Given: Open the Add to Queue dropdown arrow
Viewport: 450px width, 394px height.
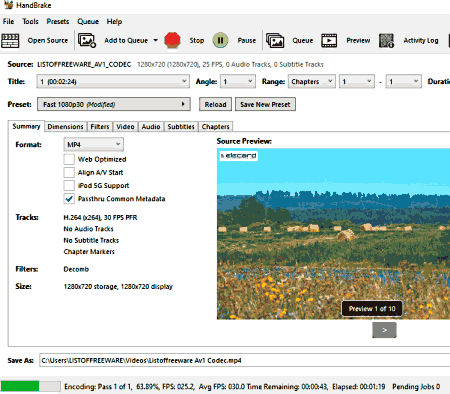Looking at the screenshot, I should (x=156, y=40).
